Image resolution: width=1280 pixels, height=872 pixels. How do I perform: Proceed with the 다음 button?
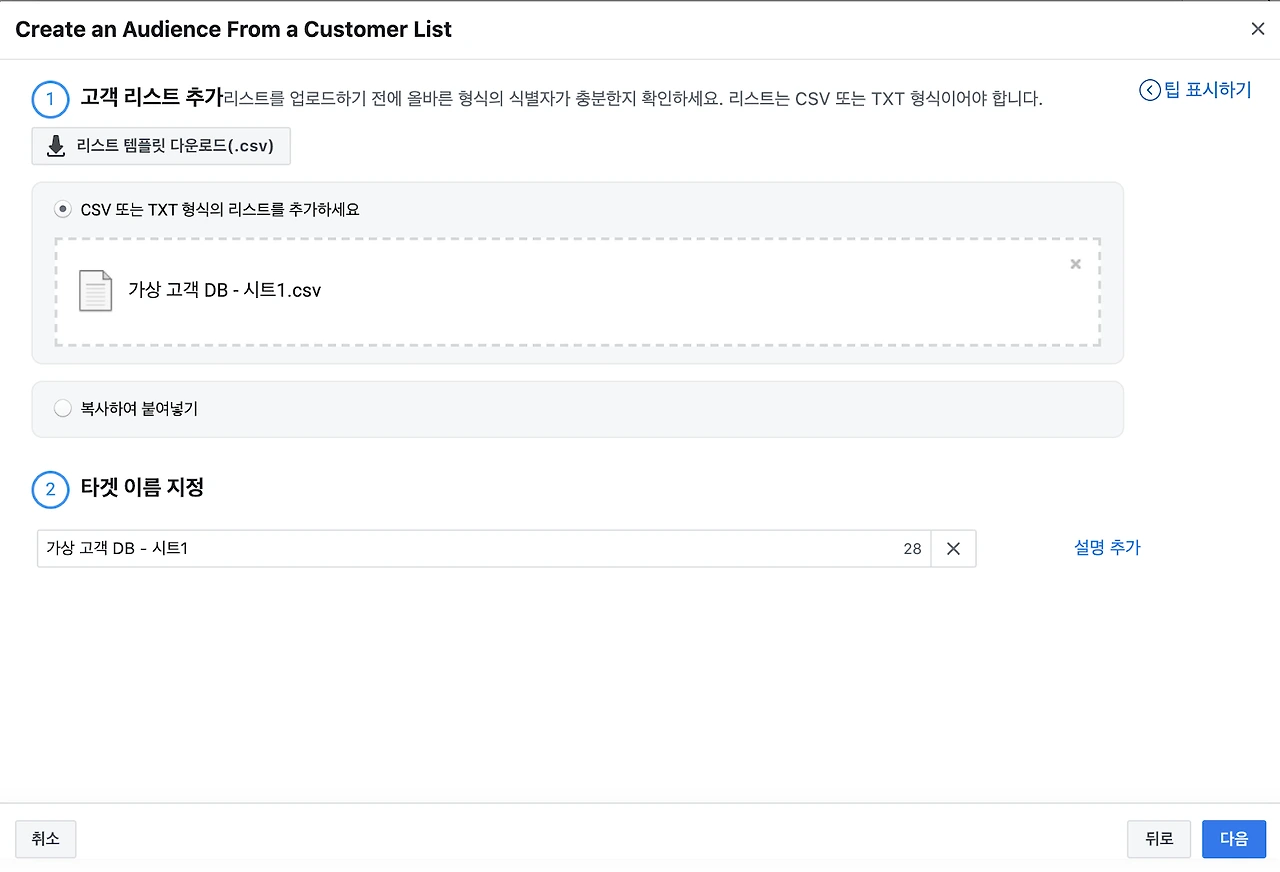tap(1233, 839)
